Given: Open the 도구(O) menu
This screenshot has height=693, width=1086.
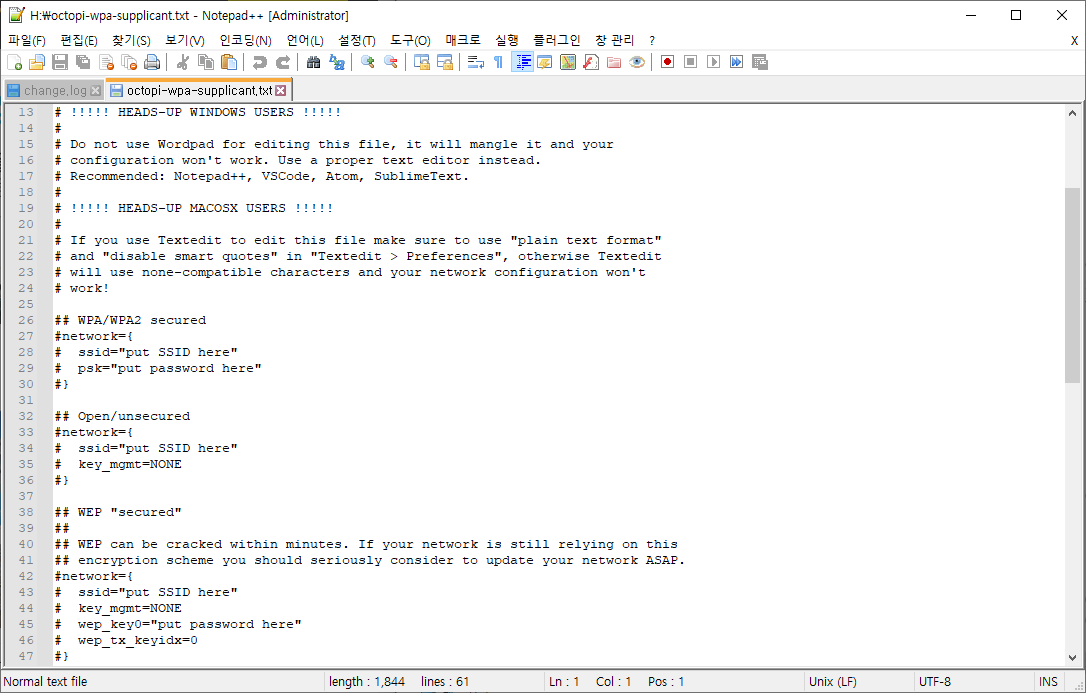Looking at the screenshot, I should (x=410, y=40).
